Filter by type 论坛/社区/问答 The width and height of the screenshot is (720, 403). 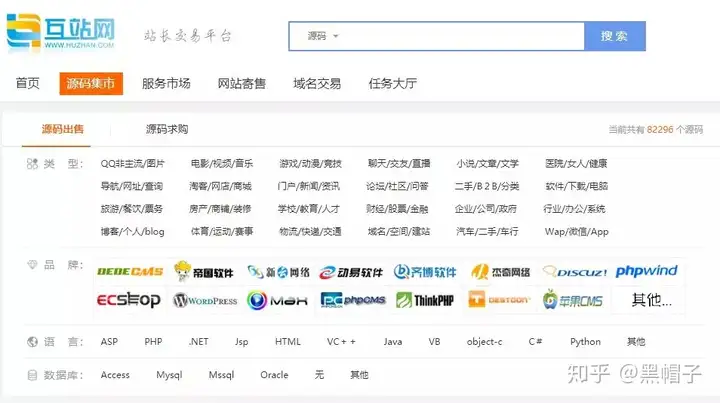tap(397, 186)
